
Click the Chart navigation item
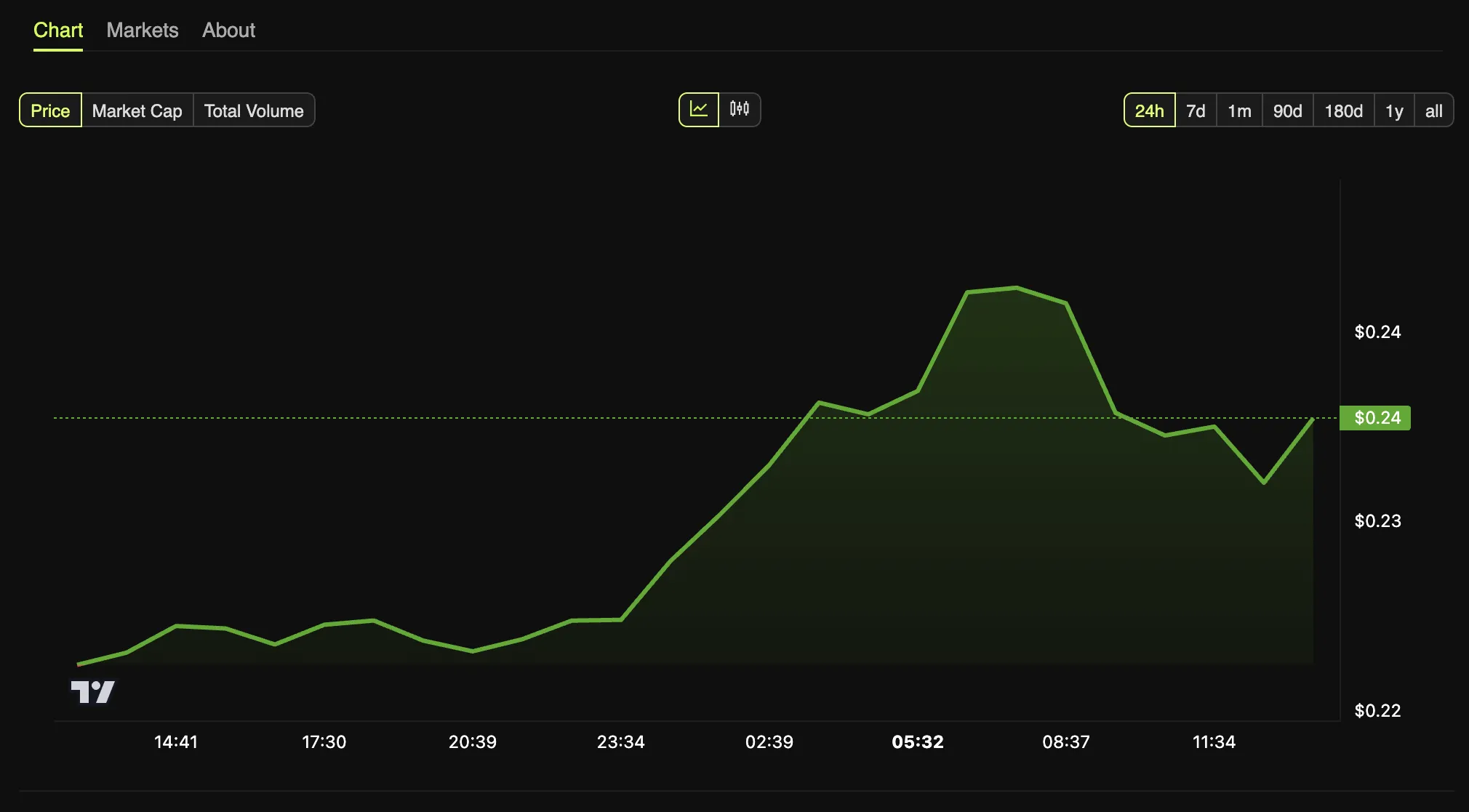click(x=57, y=27)
